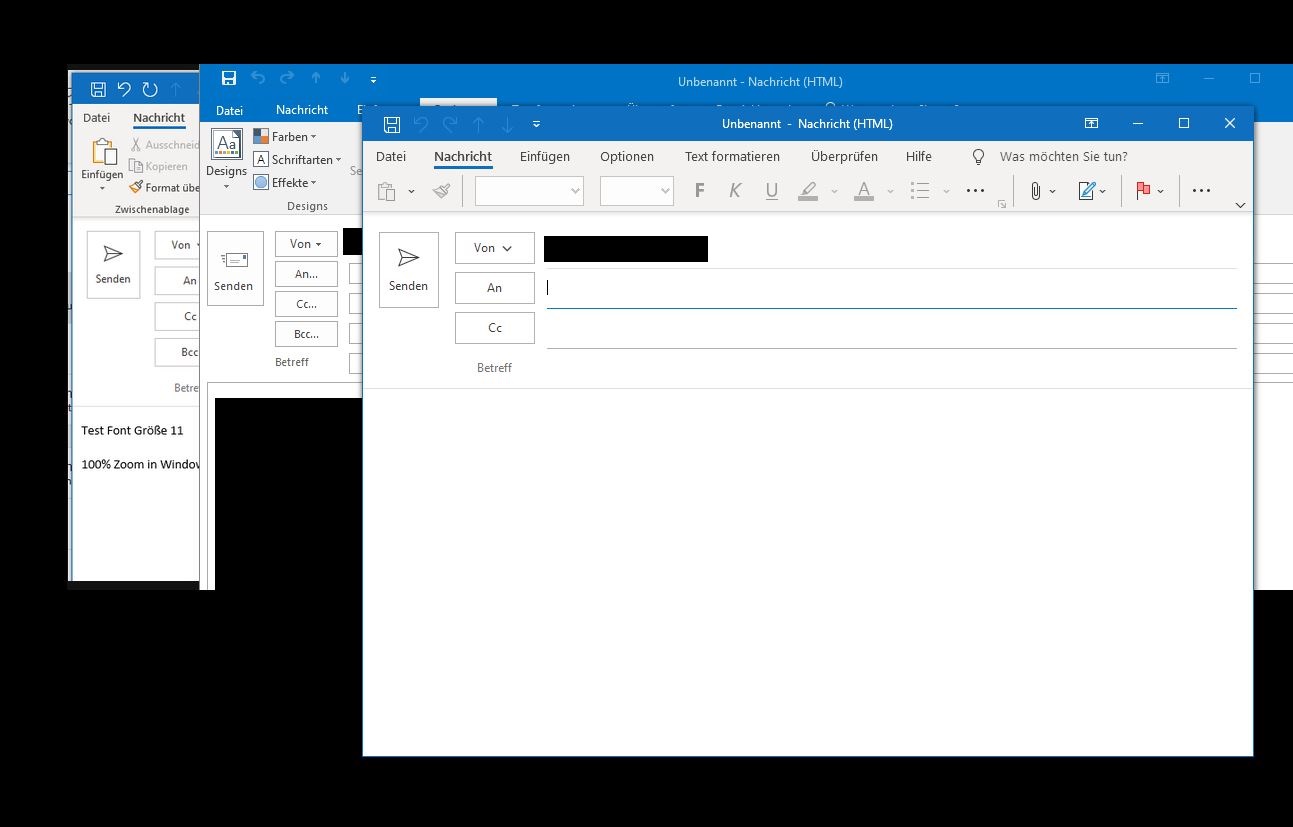This screenshot has width=1293, height=827.
Task: Open the Designs gallery in middle window
Action: coord(226,160)
